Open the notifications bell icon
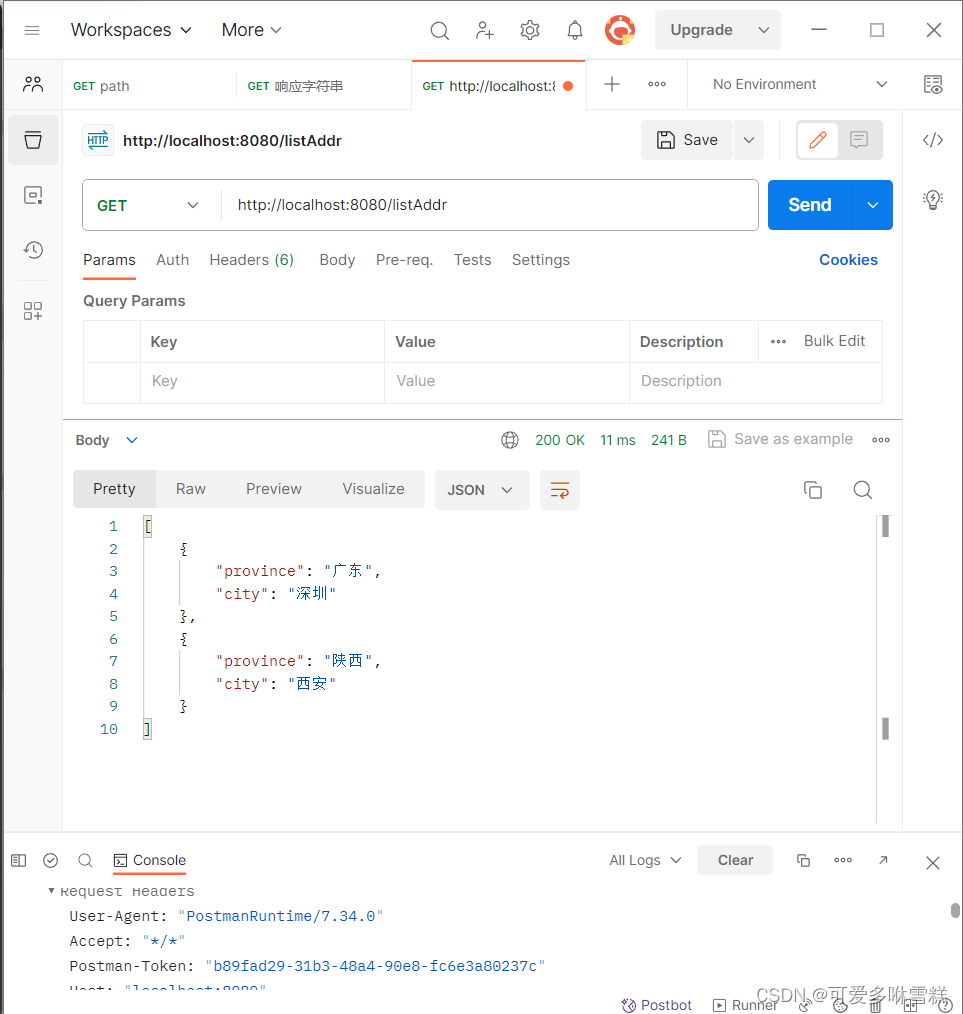This screenshot has height=1014, width=963. click(574, 30)
